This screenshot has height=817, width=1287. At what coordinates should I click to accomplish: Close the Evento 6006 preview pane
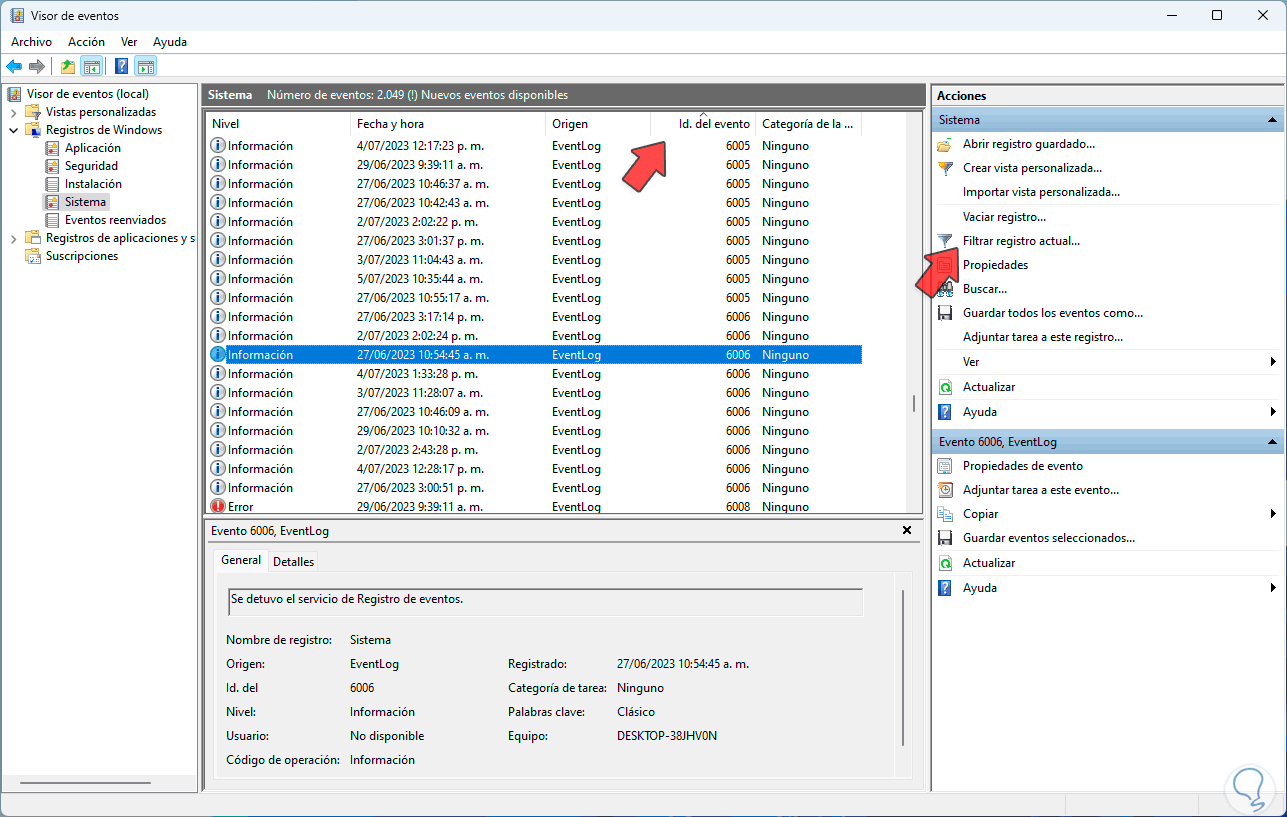point(907,530)
